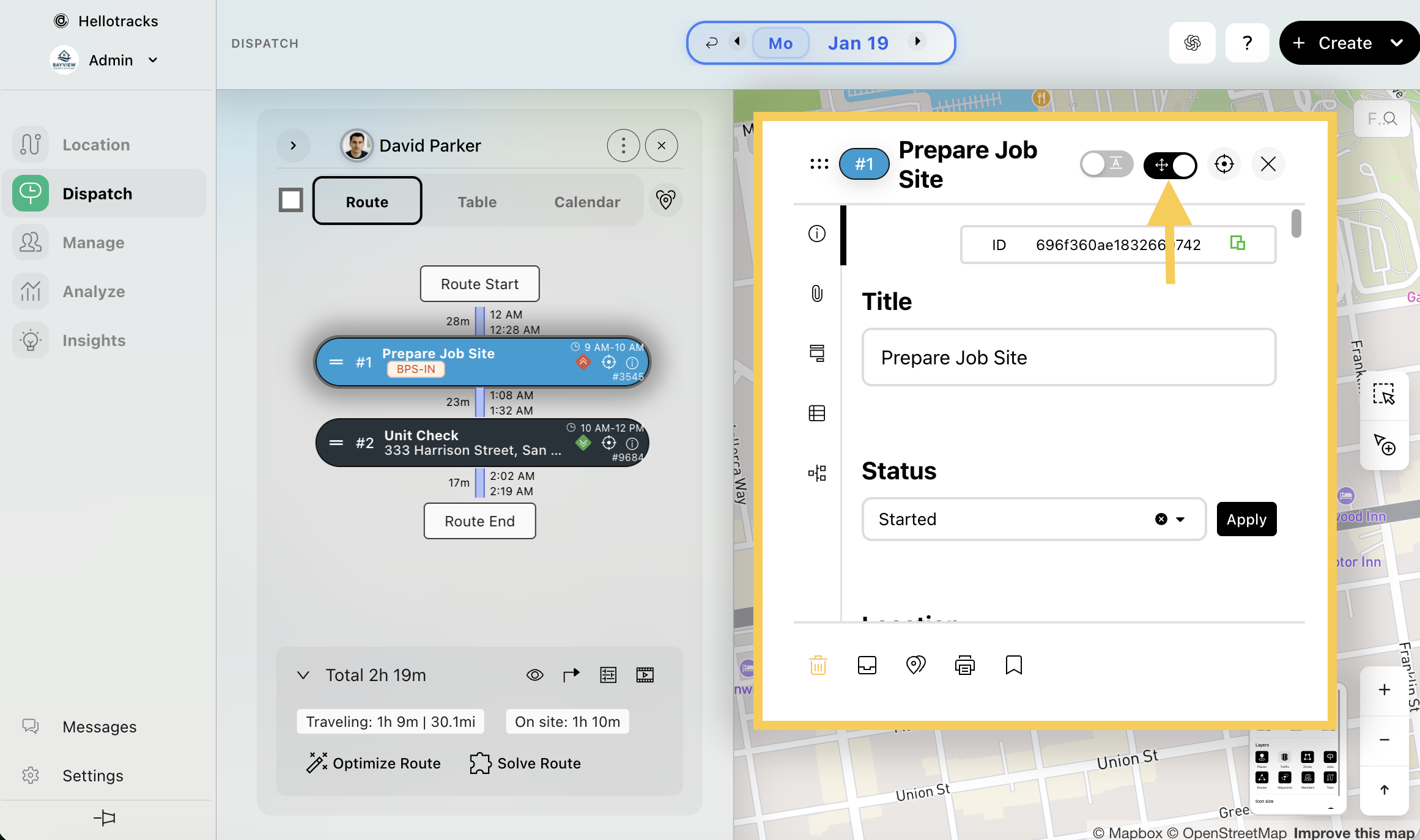Viewport: 1420px width, 840px height.
Task: Click the route playback film icon
Action: [x=645, y=675]
